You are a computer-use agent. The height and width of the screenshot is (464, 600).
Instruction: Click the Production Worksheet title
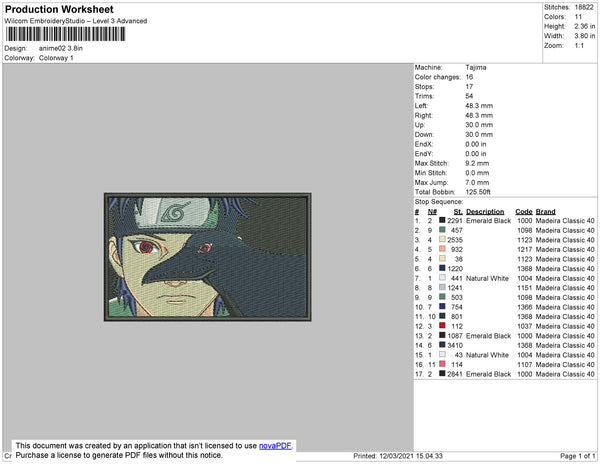[59, 10]
